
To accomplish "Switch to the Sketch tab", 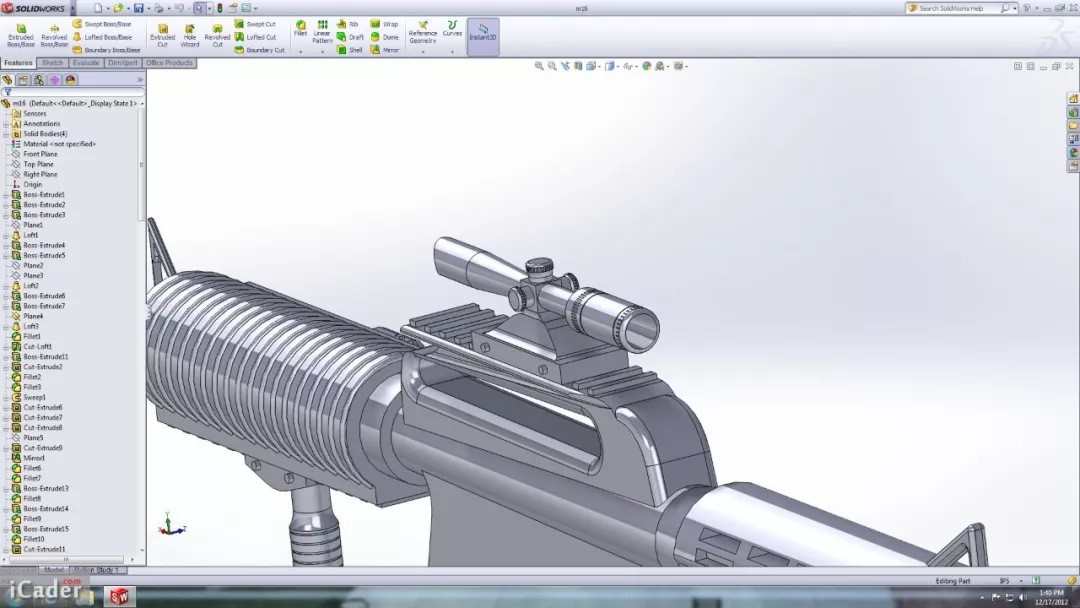I will (x=54, y=62).
